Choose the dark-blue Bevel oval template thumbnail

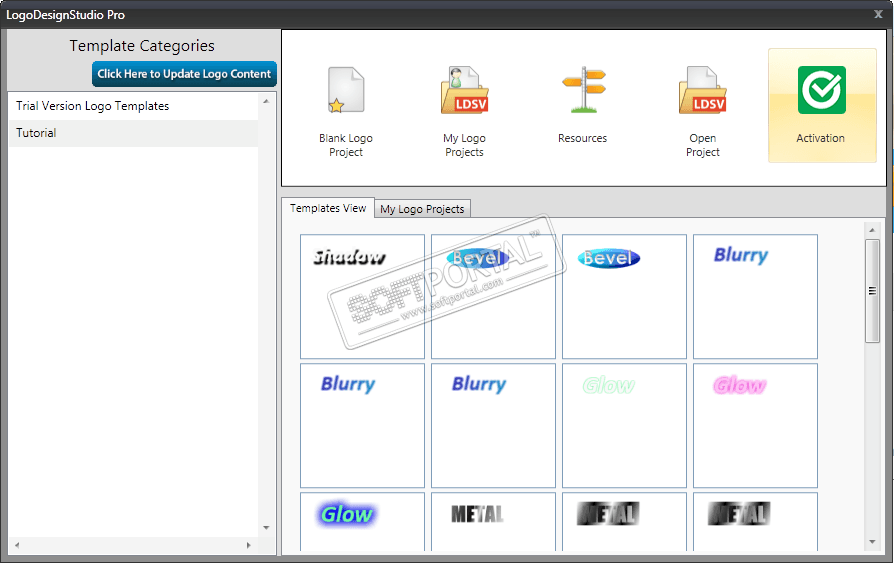(493, 297)
